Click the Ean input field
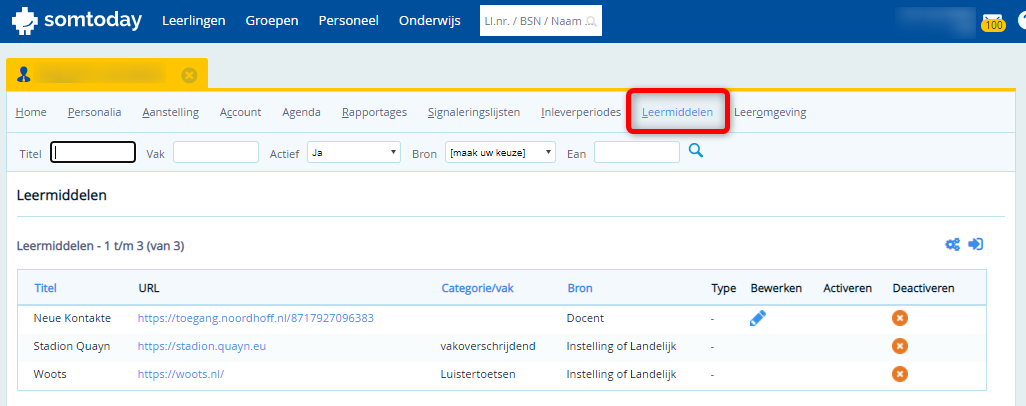 click(636, 152)
